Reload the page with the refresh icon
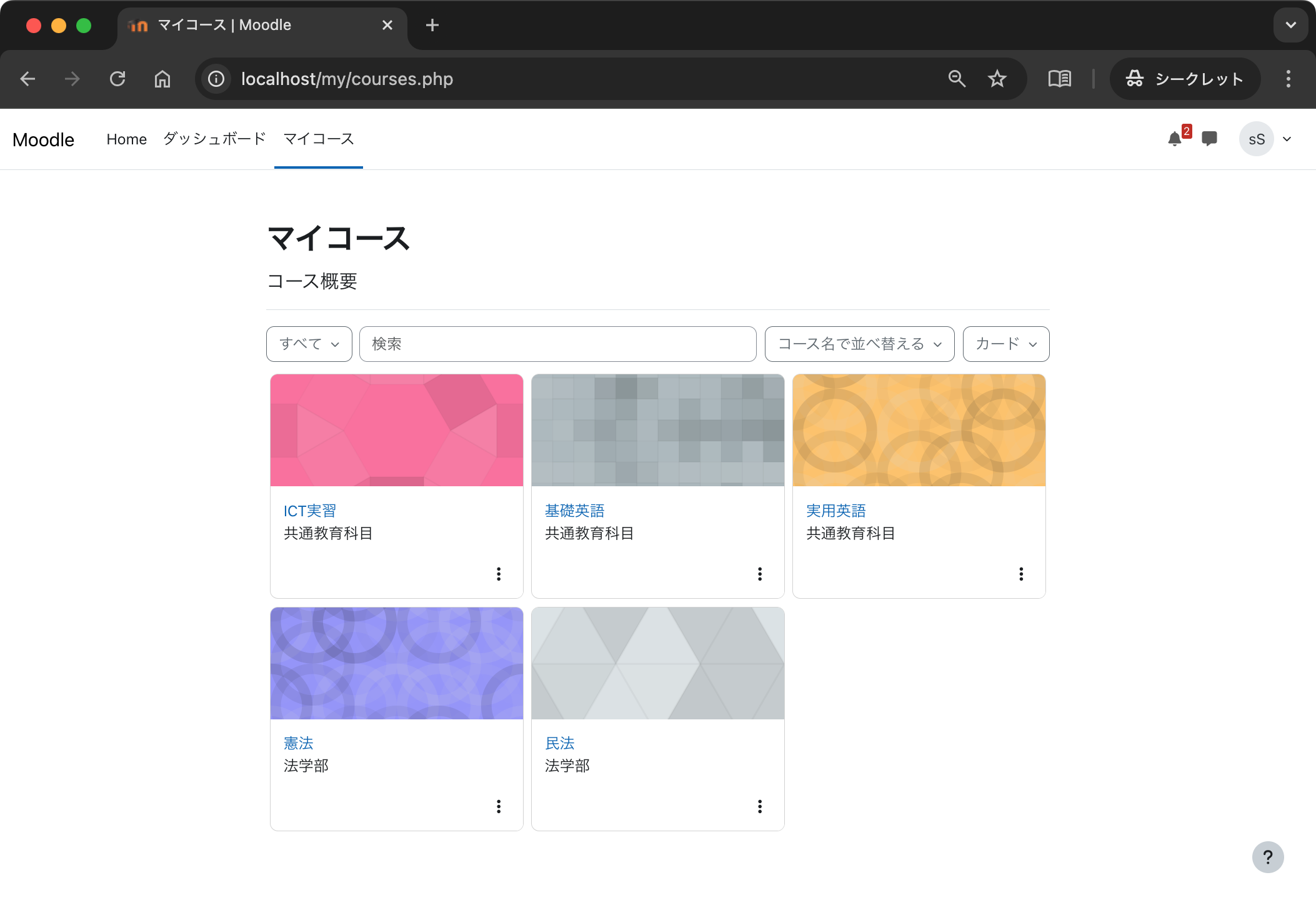The image size is (1316, 905). point(118,79)
